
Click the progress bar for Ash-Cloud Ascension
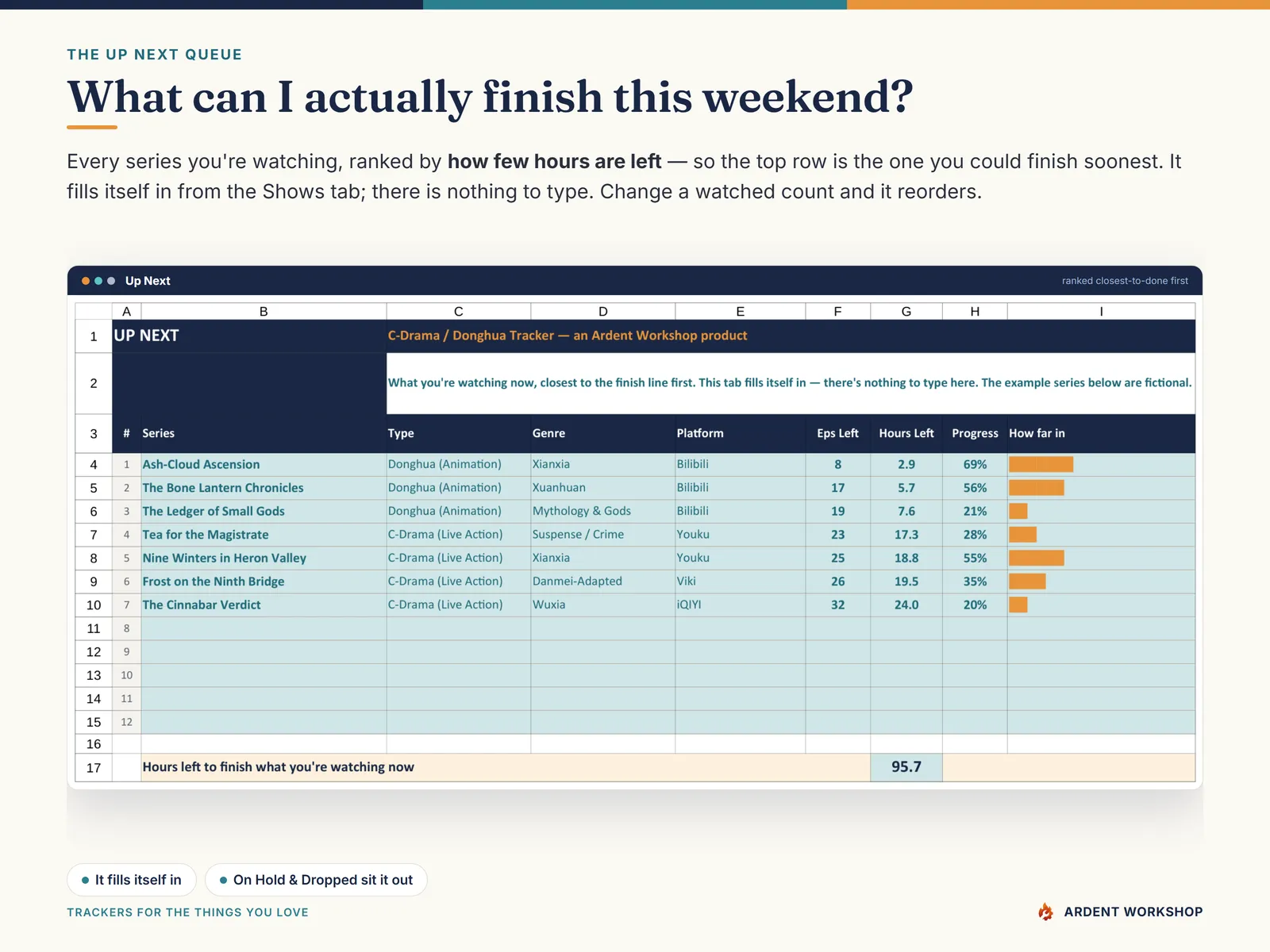(1041, 464)
